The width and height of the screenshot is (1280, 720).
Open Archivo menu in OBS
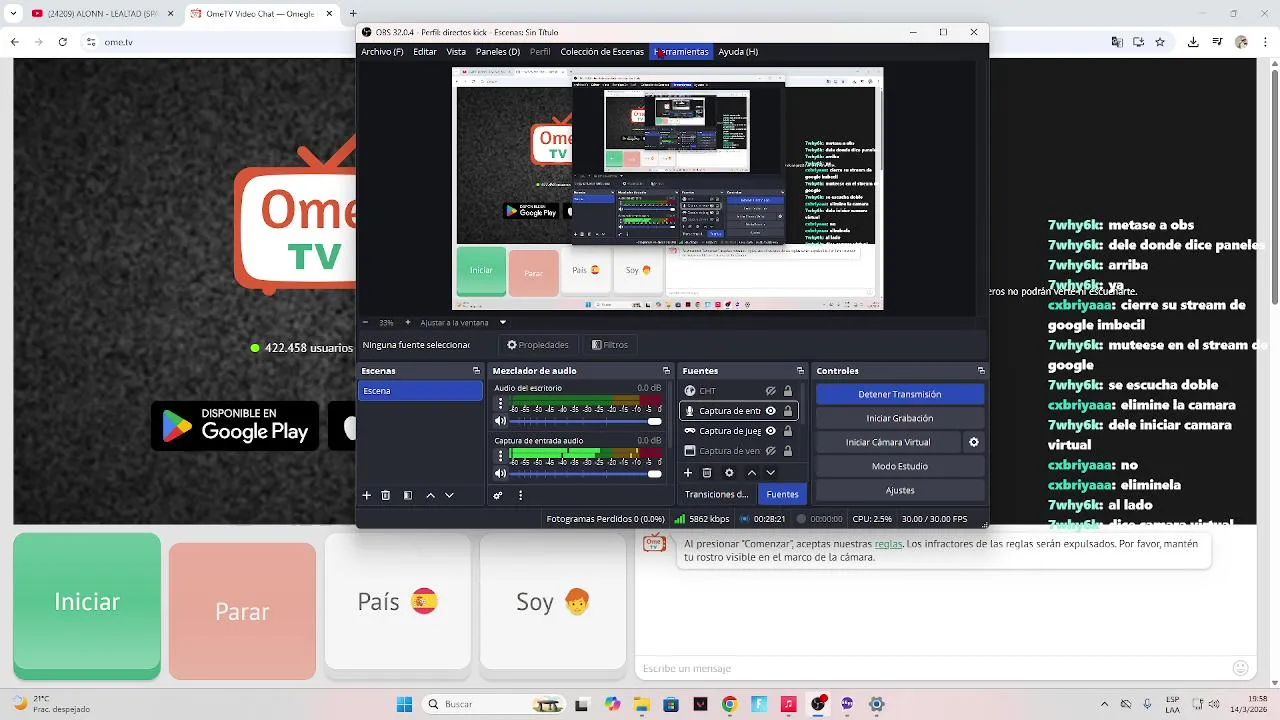pos(382,52)
